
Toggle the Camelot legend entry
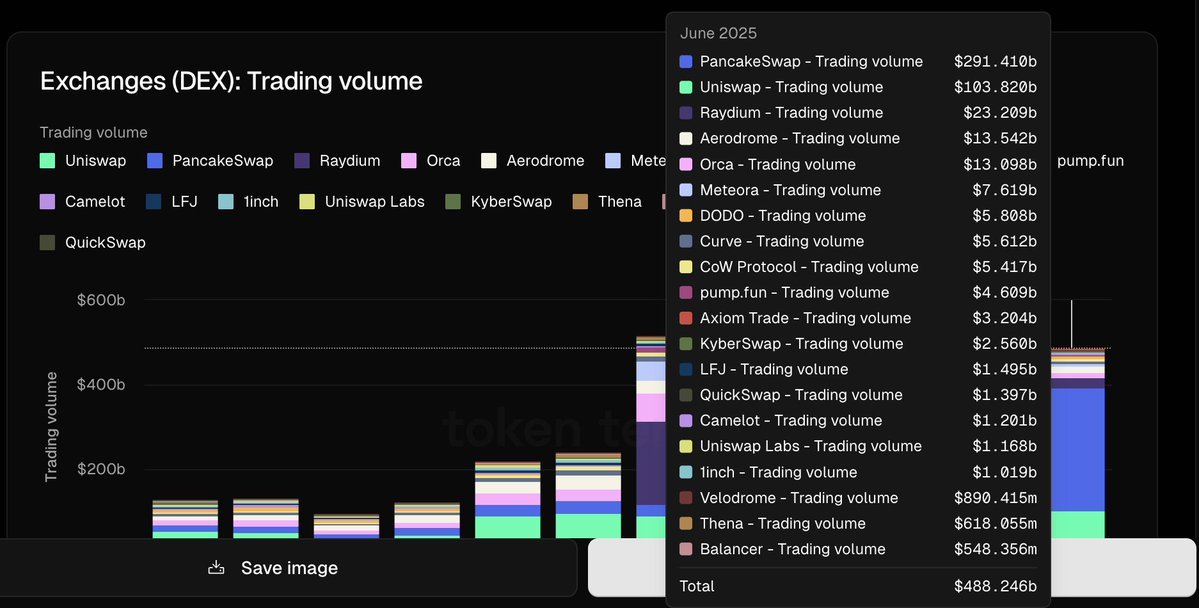(83, 202)
